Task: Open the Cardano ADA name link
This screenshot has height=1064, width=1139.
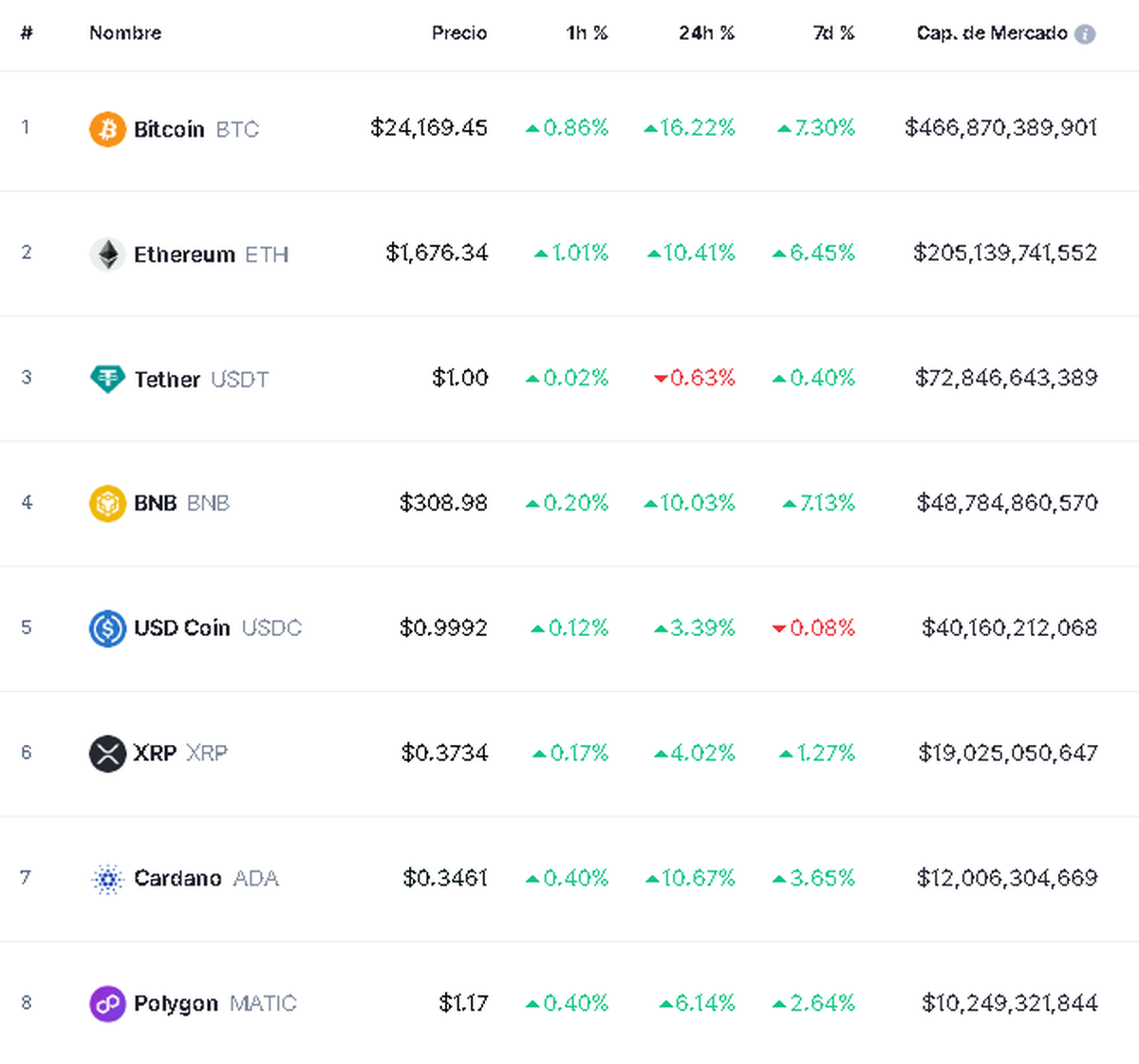Action: tap(180, 879)
